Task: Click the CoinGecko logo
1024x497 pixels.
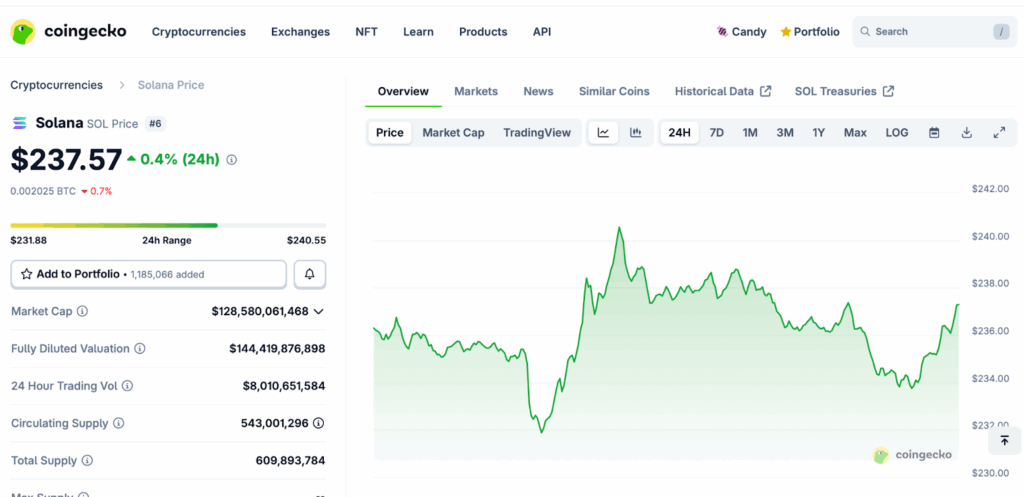Action: point(68,32)
